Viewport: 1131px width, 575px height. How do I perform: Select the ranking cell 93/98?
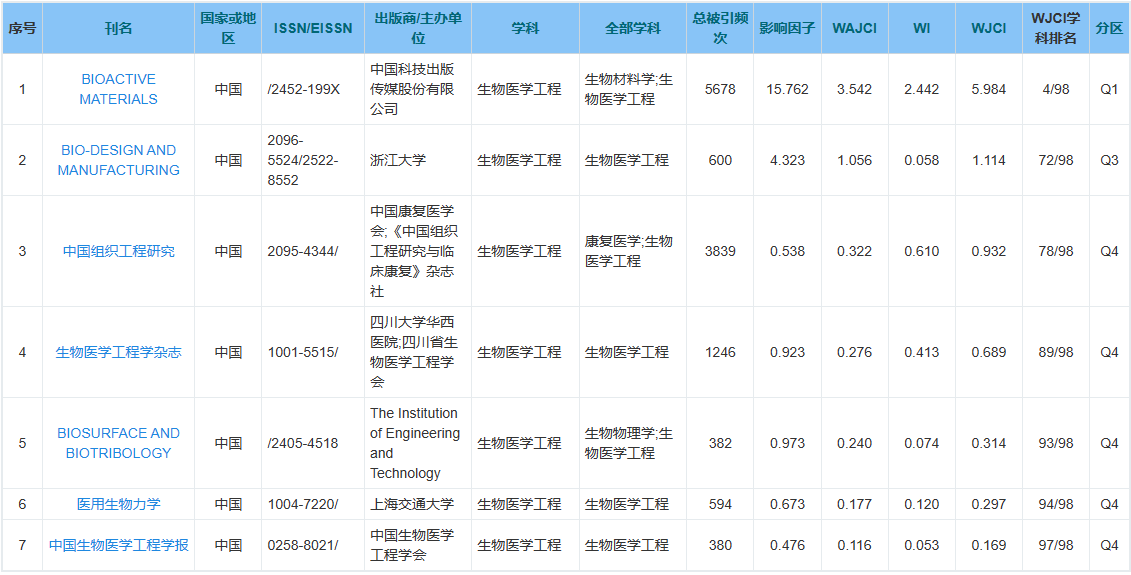pyautogui.click(x=1055, y=443)
